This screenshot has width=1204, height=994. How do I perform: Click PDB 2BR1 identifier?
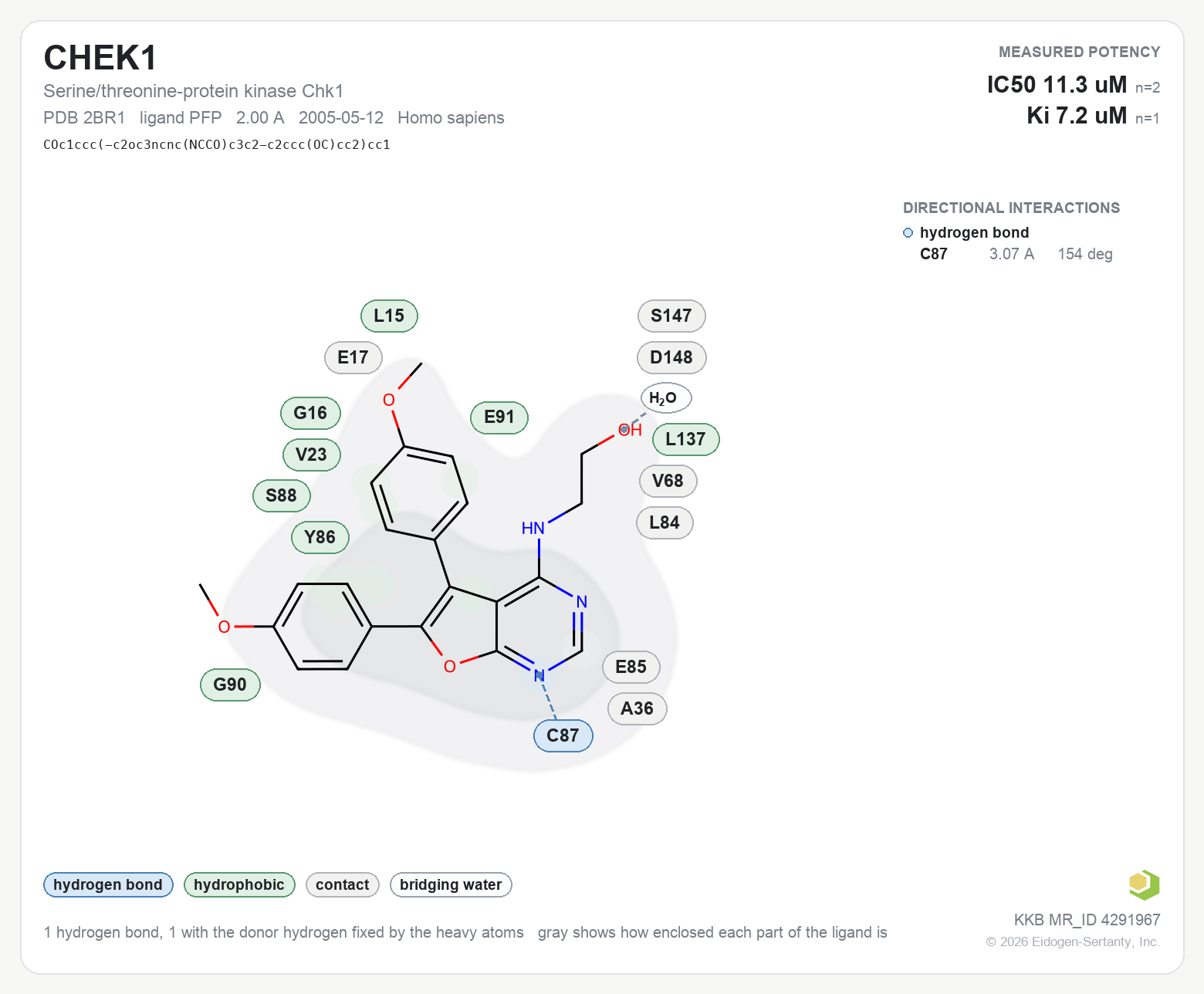84,118
